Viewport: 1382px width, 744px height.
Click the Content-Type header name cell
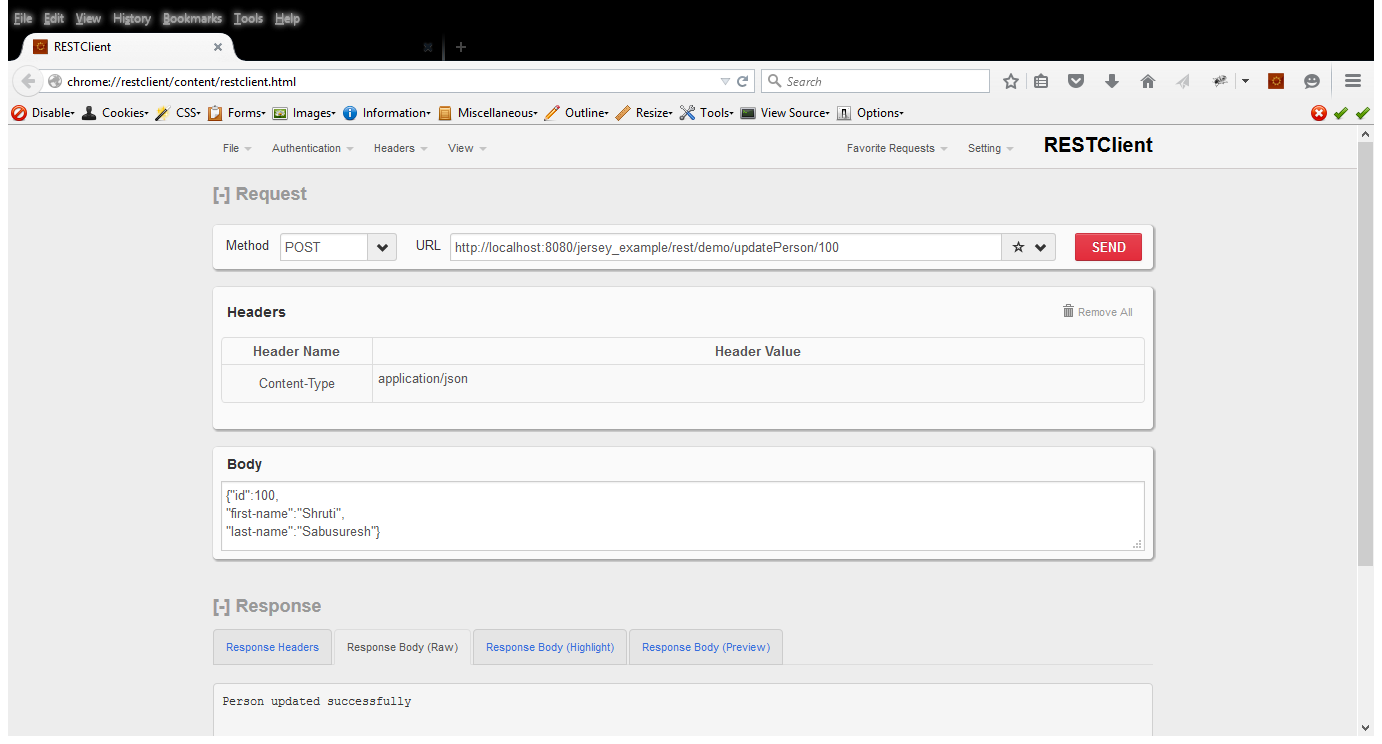tap(297, 383)
